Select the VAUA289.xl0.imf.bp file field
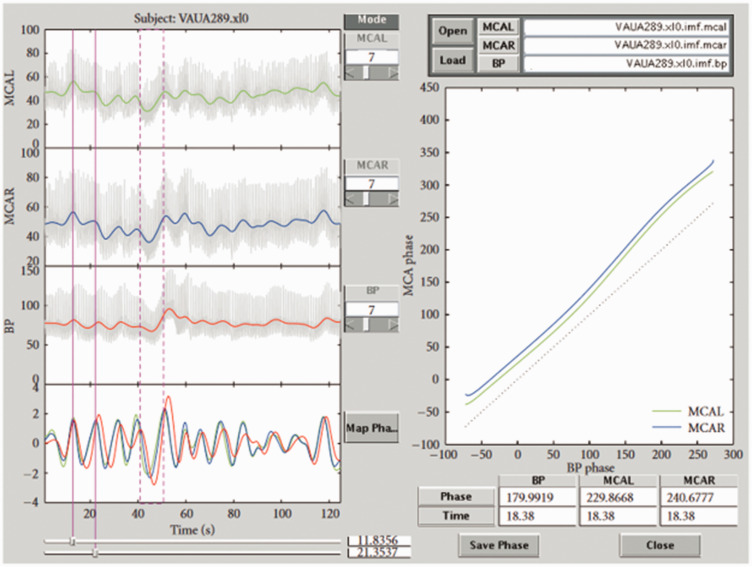 [x=626, y=63]
